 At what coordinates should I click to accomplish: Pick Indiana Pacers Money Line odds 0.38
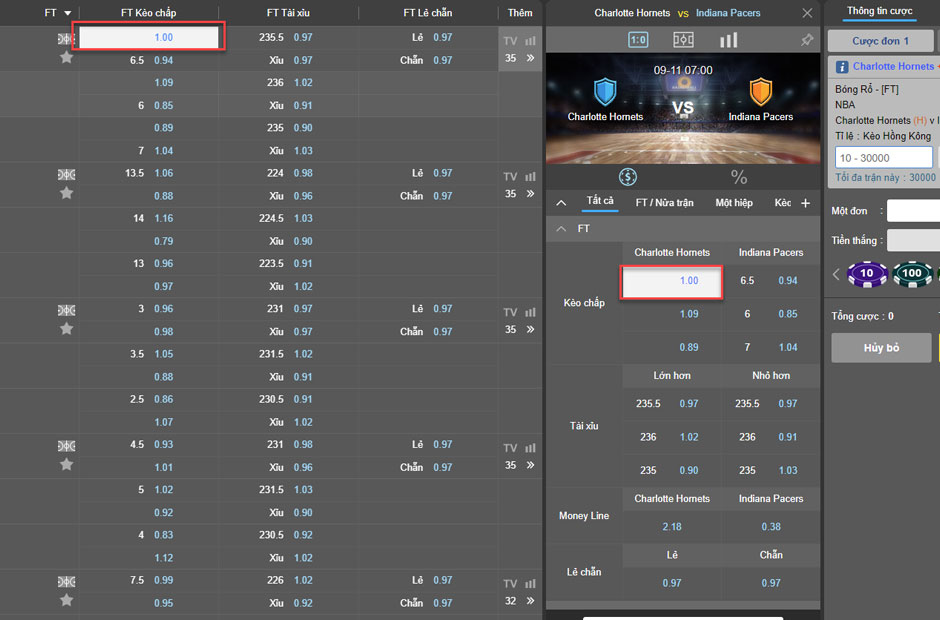[771, 526]
